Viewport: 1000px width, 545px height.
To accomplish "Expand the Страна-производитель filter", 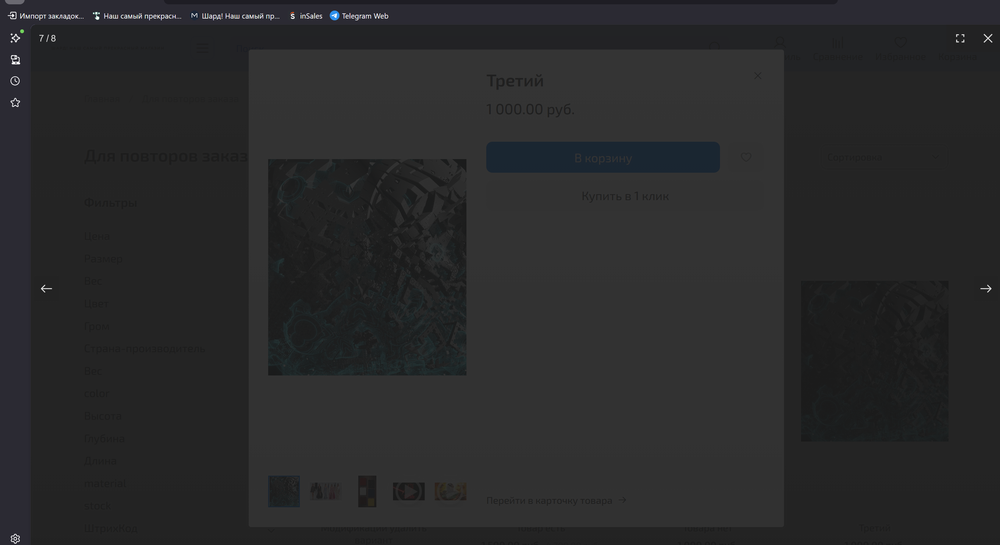I will [x=145, y=349].
